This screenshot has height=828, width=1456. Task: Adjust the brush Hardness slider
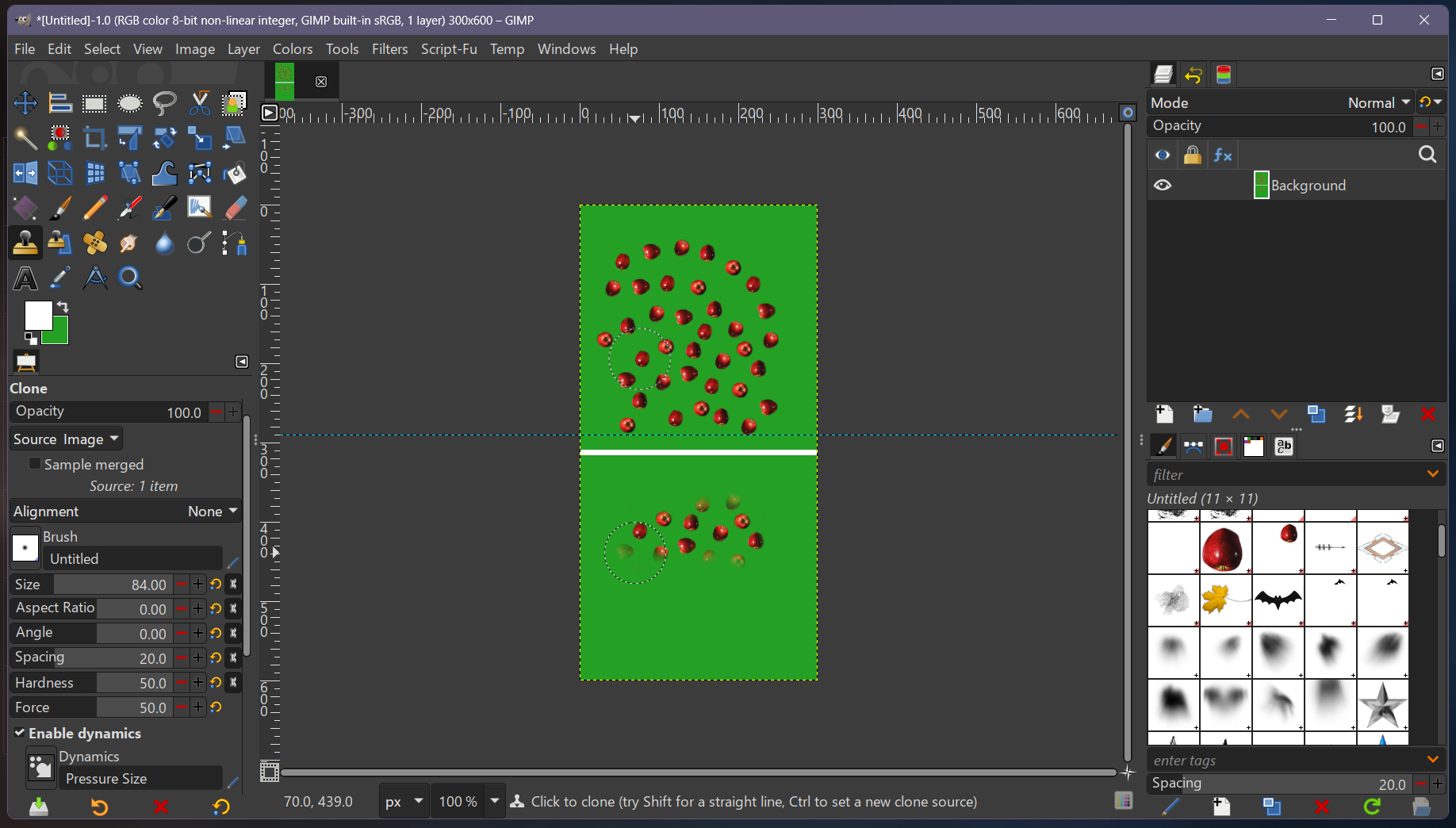[91, 682]
